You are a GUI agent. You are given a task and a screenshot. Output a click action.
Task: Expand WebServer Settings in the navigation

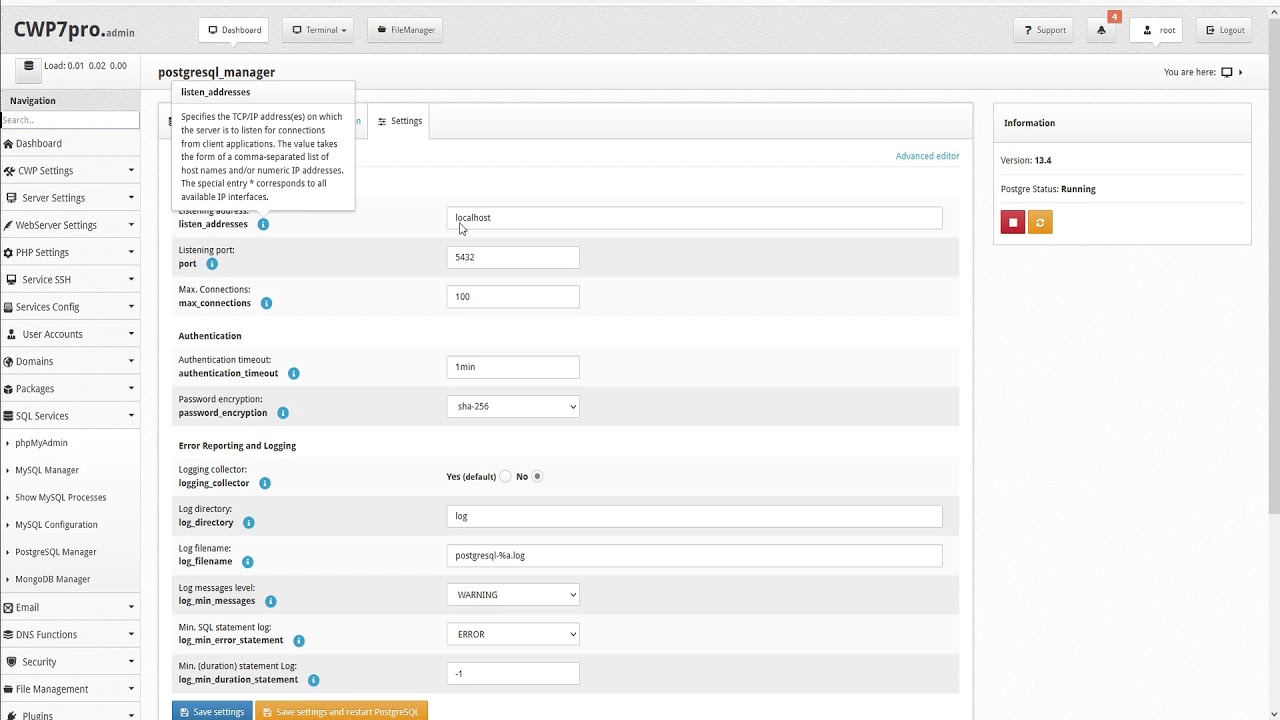coord(70,225)
